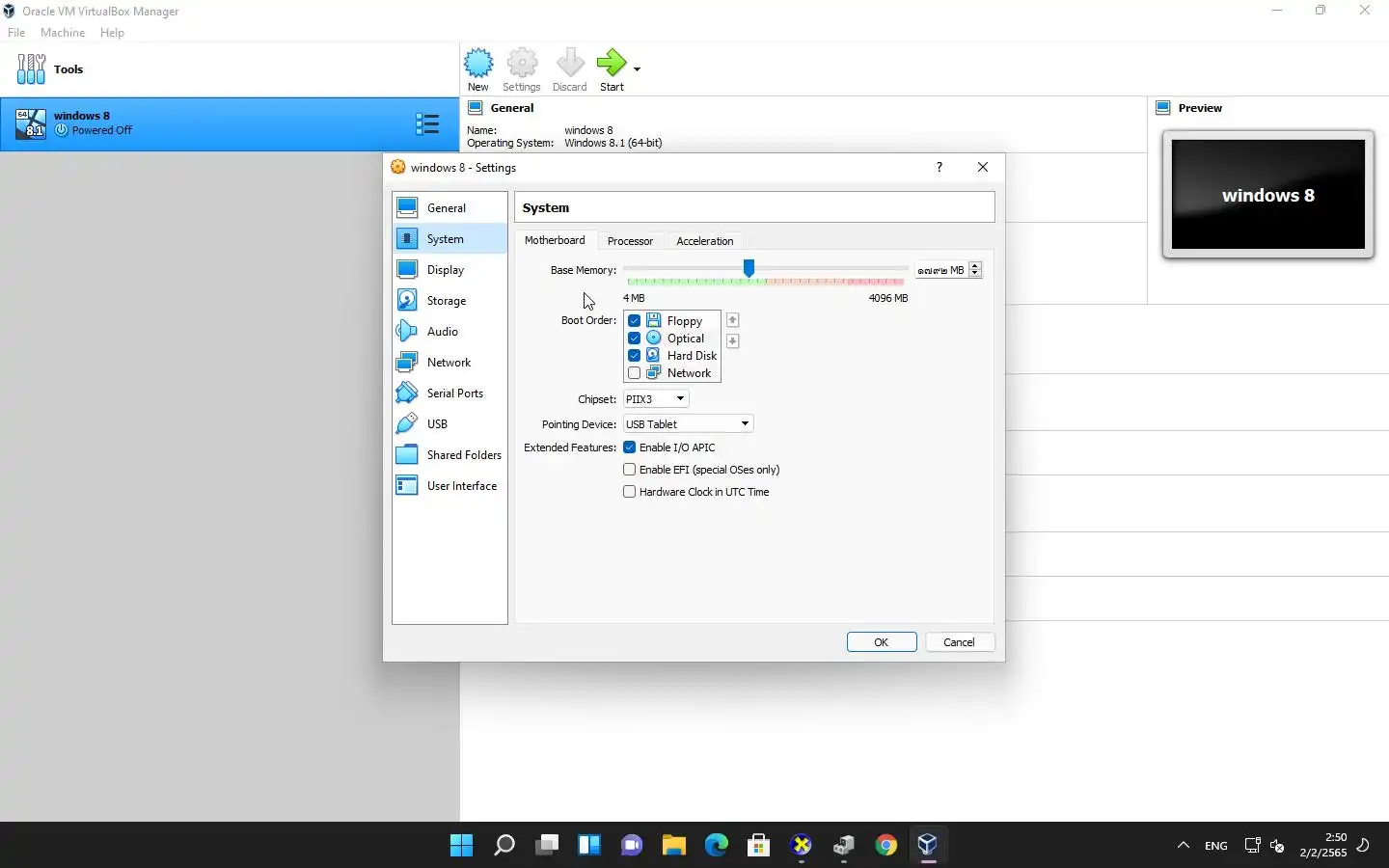The image size is (1389, 868).
Task: Click the Discard toolbar icon
Action: pos(570,69)
